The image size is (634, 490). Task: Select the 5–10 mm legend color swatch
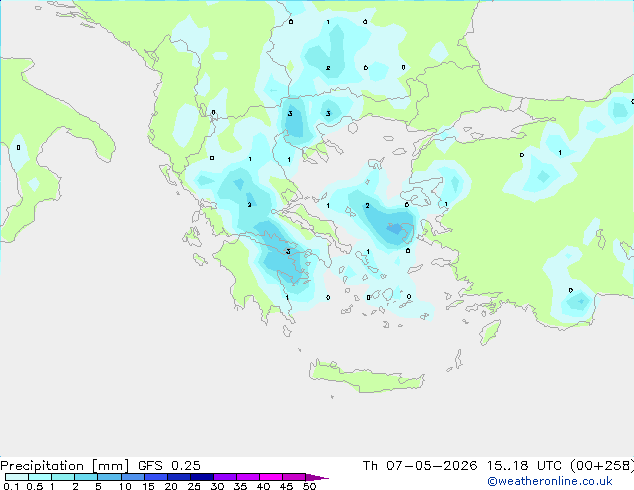tap(109, 477)
